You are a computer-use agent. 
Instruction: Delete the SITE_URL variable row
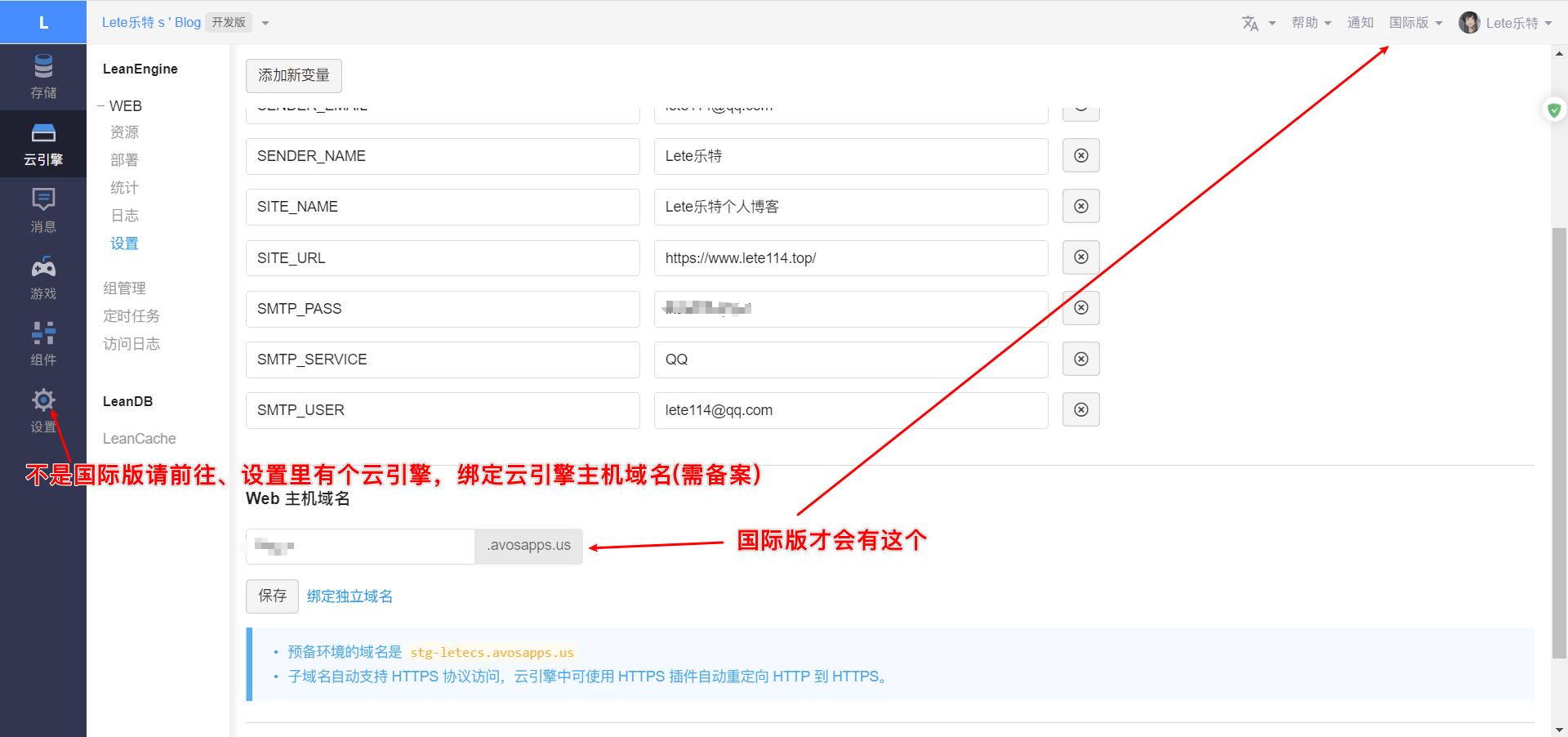(x=1080, y=257)
